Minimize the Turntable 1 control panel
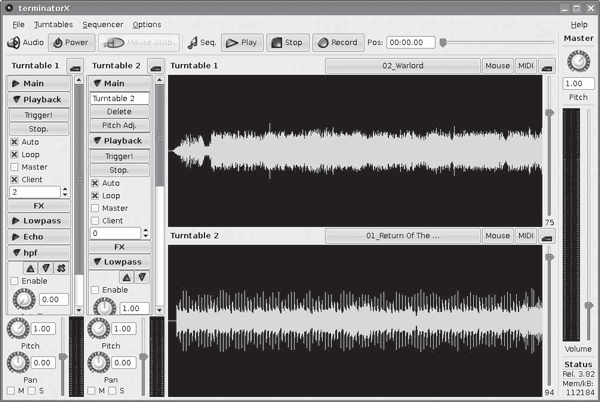The image size is (600, 402). tap(75, 66)
